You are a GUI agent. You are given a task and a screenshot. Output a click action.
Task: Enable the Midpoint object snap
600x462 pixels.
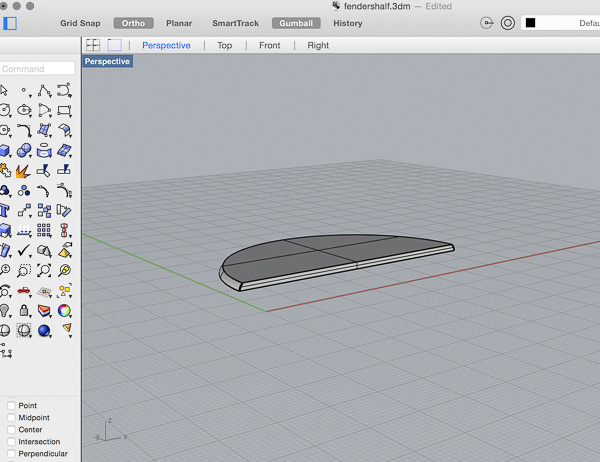click(x=11, y=417)
